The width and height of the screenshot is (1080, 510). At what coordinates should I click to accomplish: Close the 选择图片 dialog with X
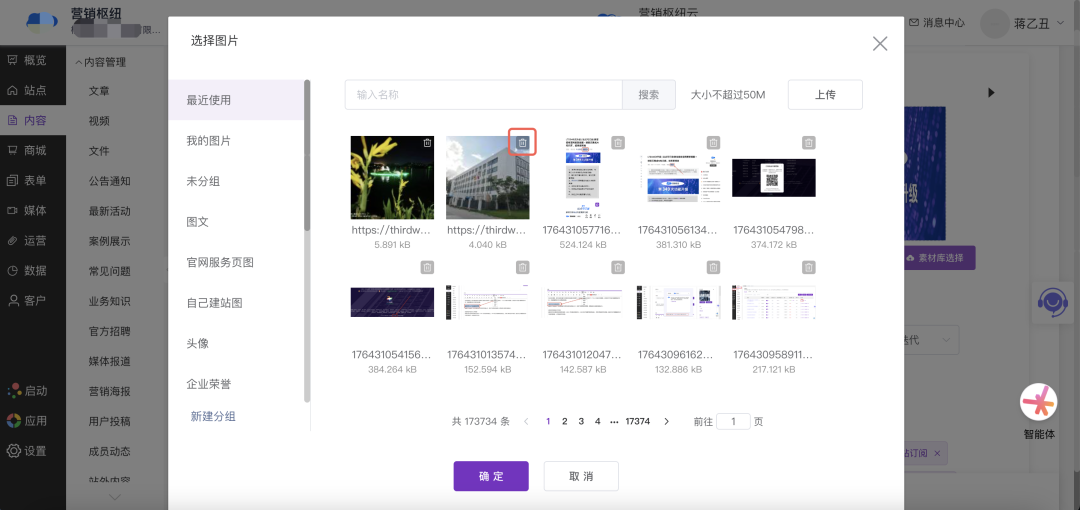pyautogui.click(x=880, y=44)
